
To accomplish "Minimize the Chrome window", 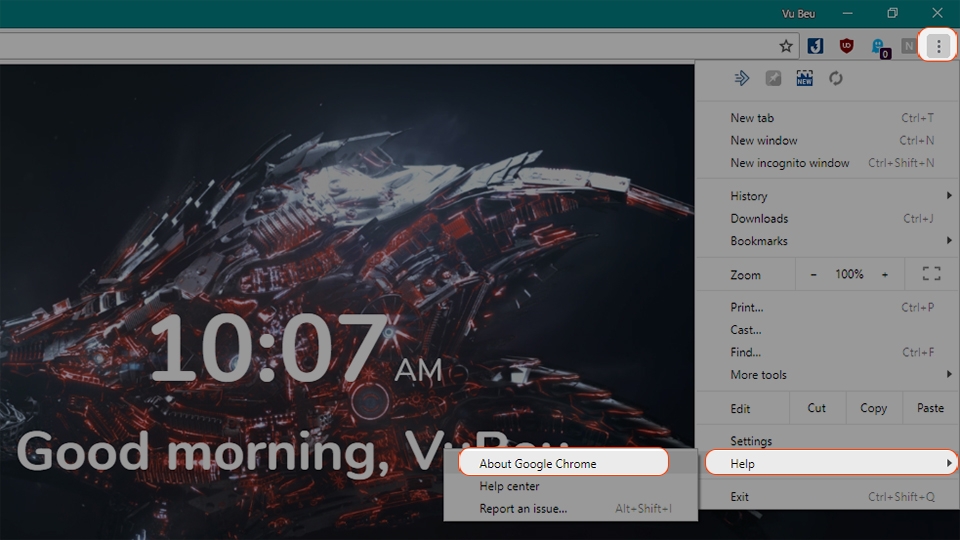I will 847,13.
